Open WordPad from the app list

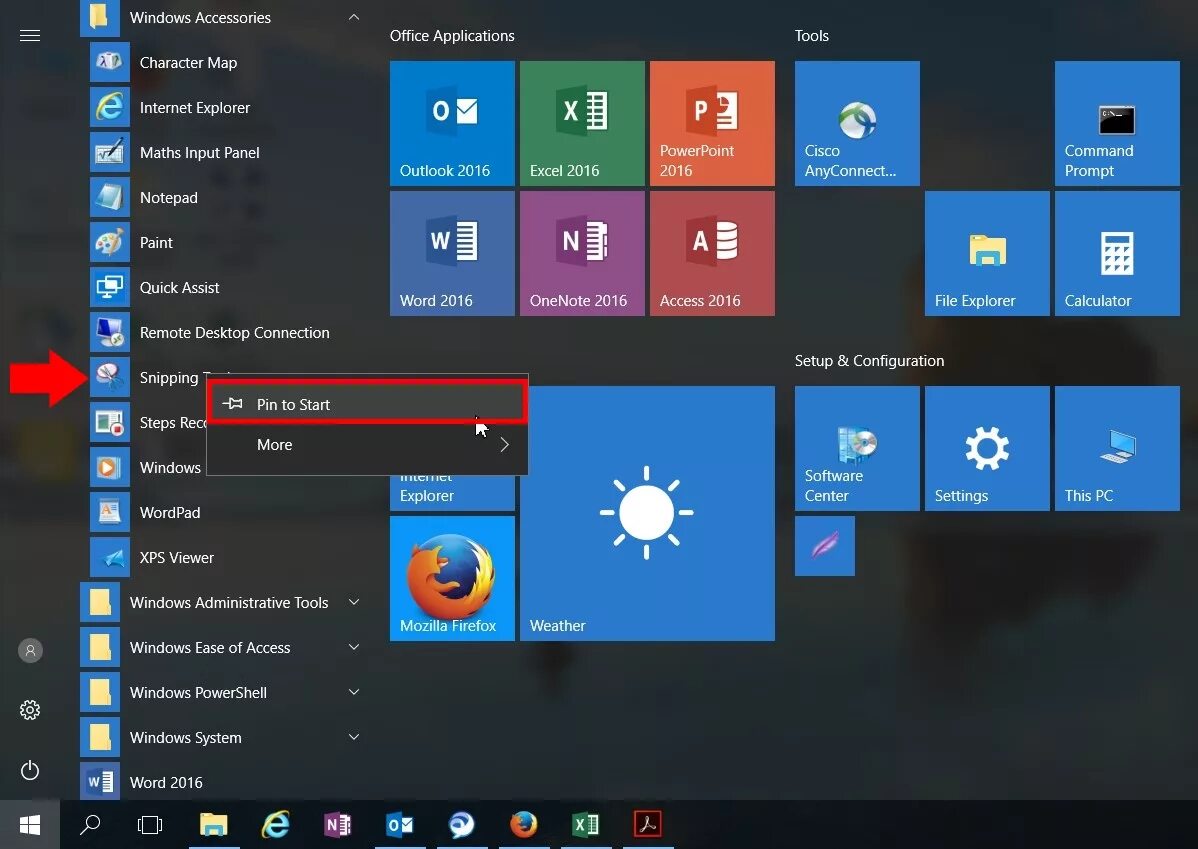coord(222,513)
